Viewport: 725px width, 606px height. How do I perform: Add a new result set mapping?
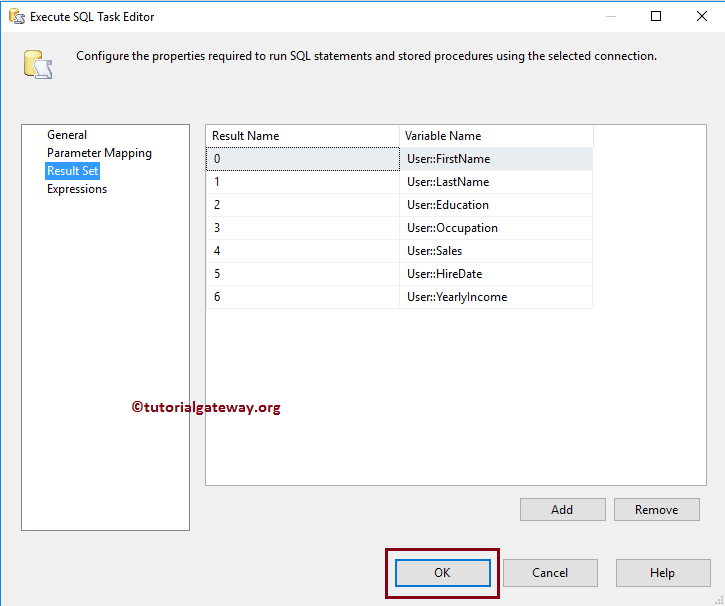[562, 509]
